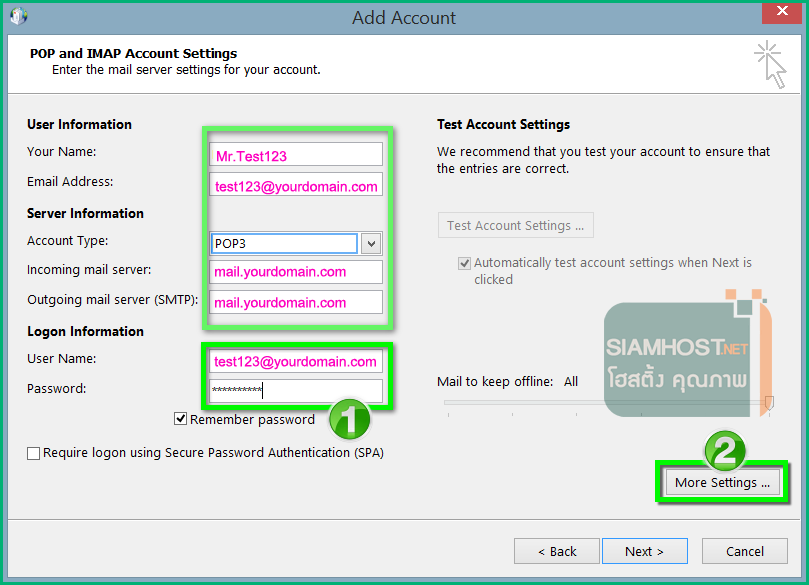This screenshot has width=809, height=585.
Task: Click the User Name logon field
Action: coord(297,361)
